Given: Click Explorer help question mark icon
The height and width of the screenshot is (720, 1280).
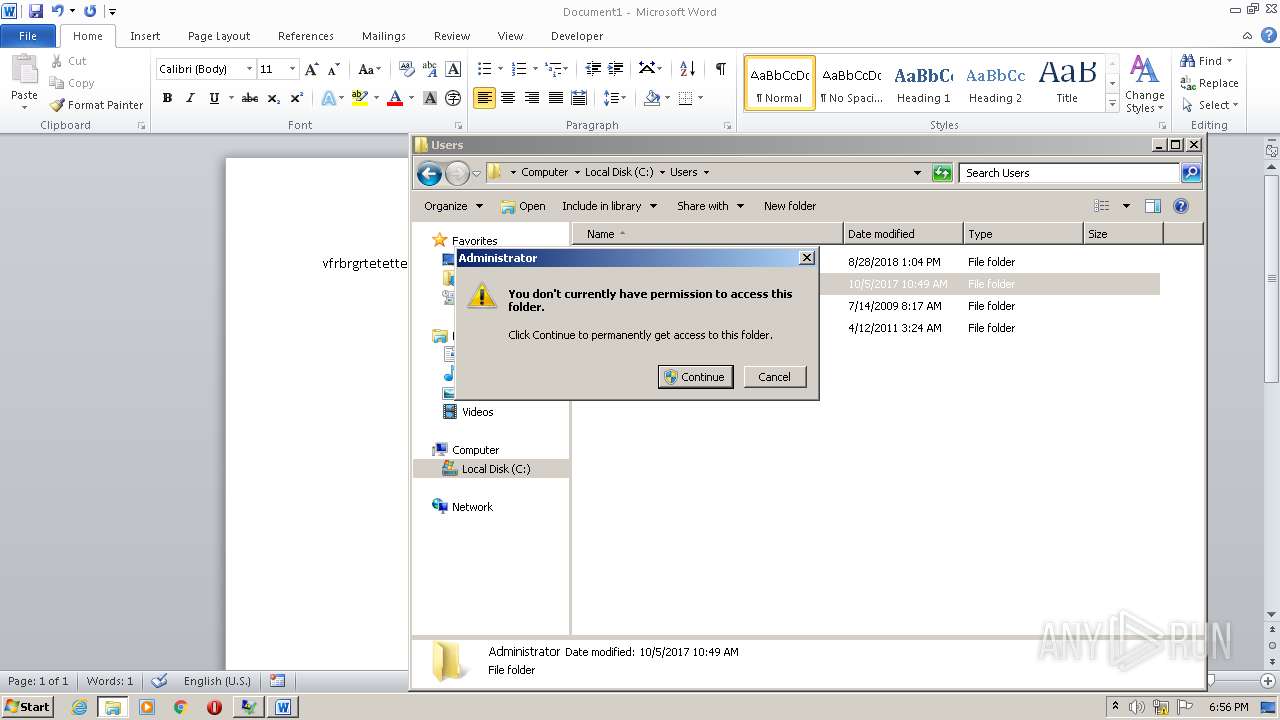Looking at the screenshot, I should point(1181,206).
